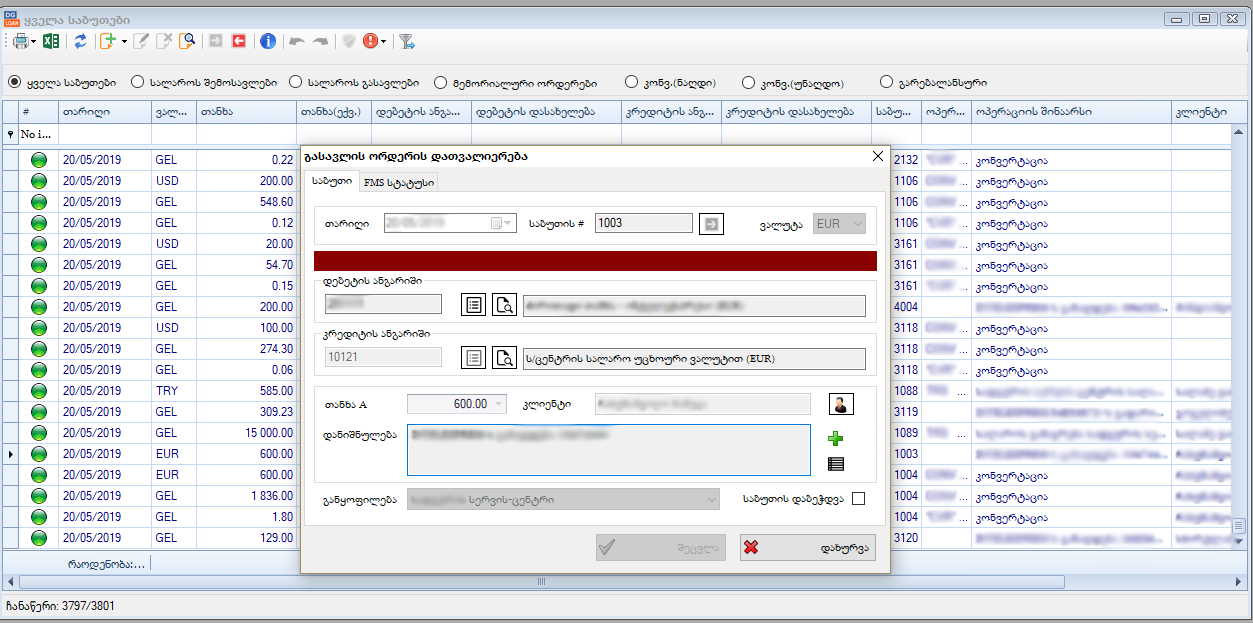
Task: Open the document preview magnifier in toolbar
Action: [x=187, y=41]
